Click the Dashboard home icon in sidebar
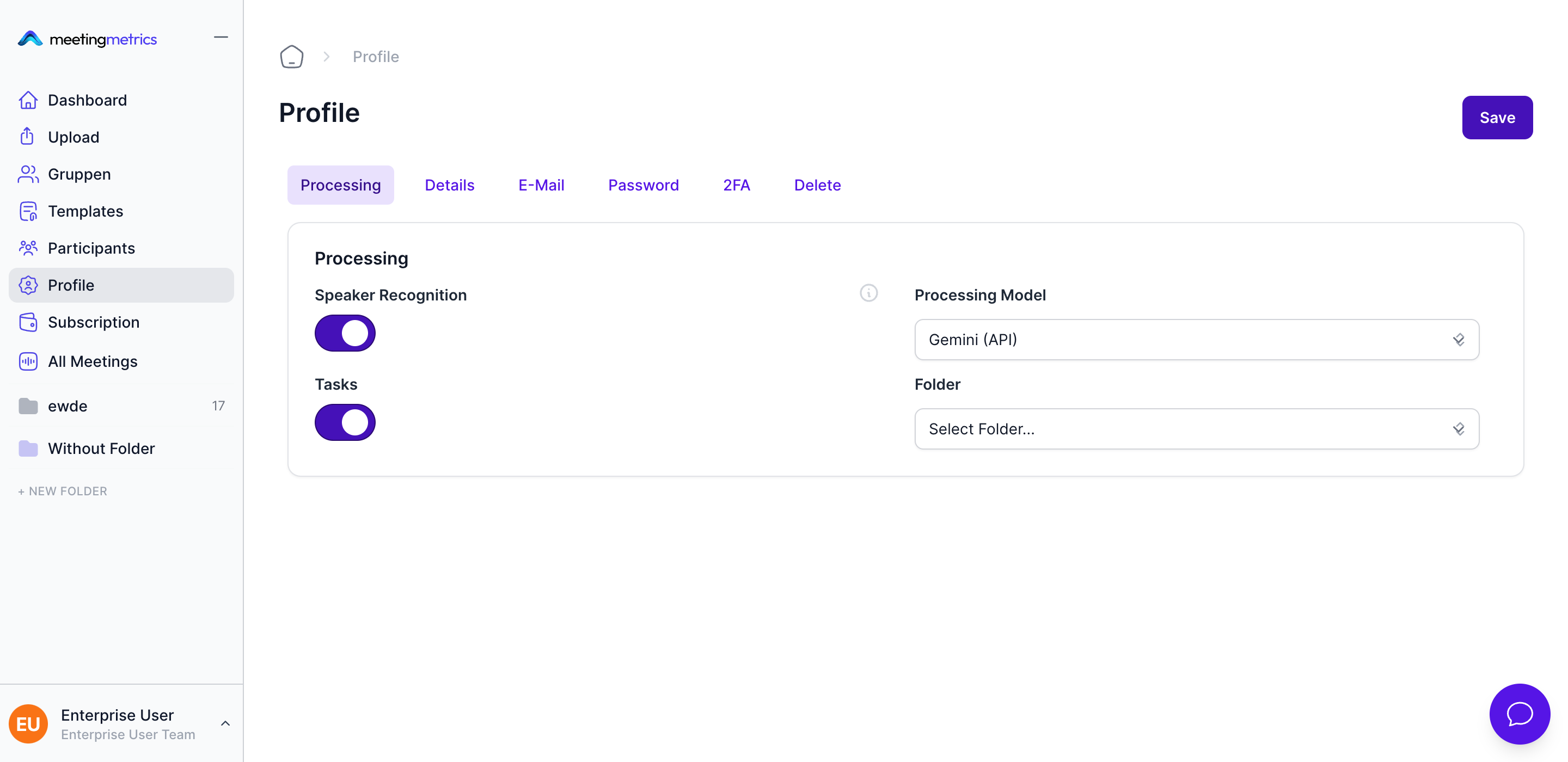Viewport: 1568px width, 762px height. point(28,100)
